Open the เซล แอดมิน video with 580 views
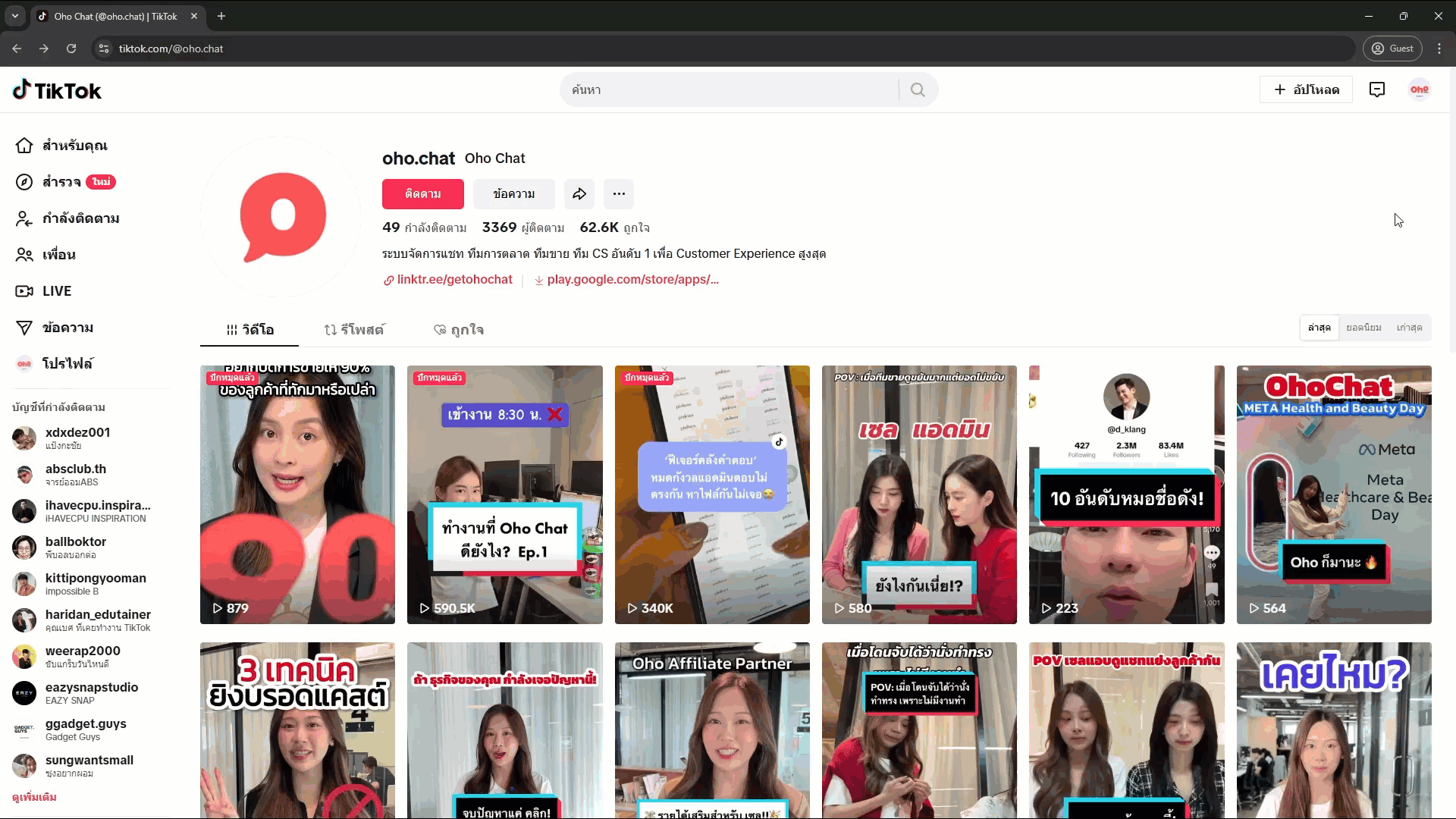Viewport: 1456px width, 819px height. click(x=919, y=494)
